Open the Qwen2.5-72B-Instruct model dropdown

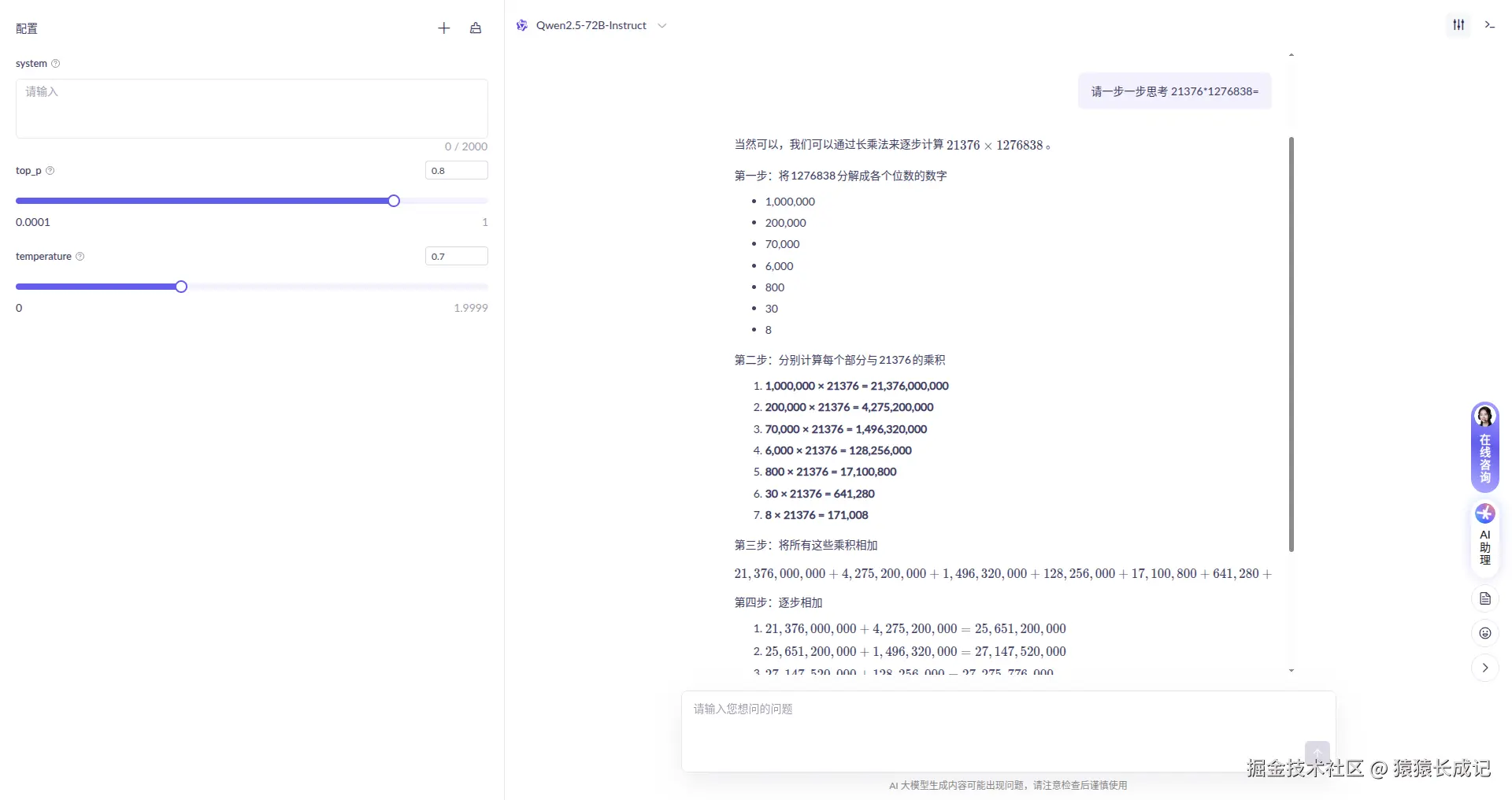(662, 25)
